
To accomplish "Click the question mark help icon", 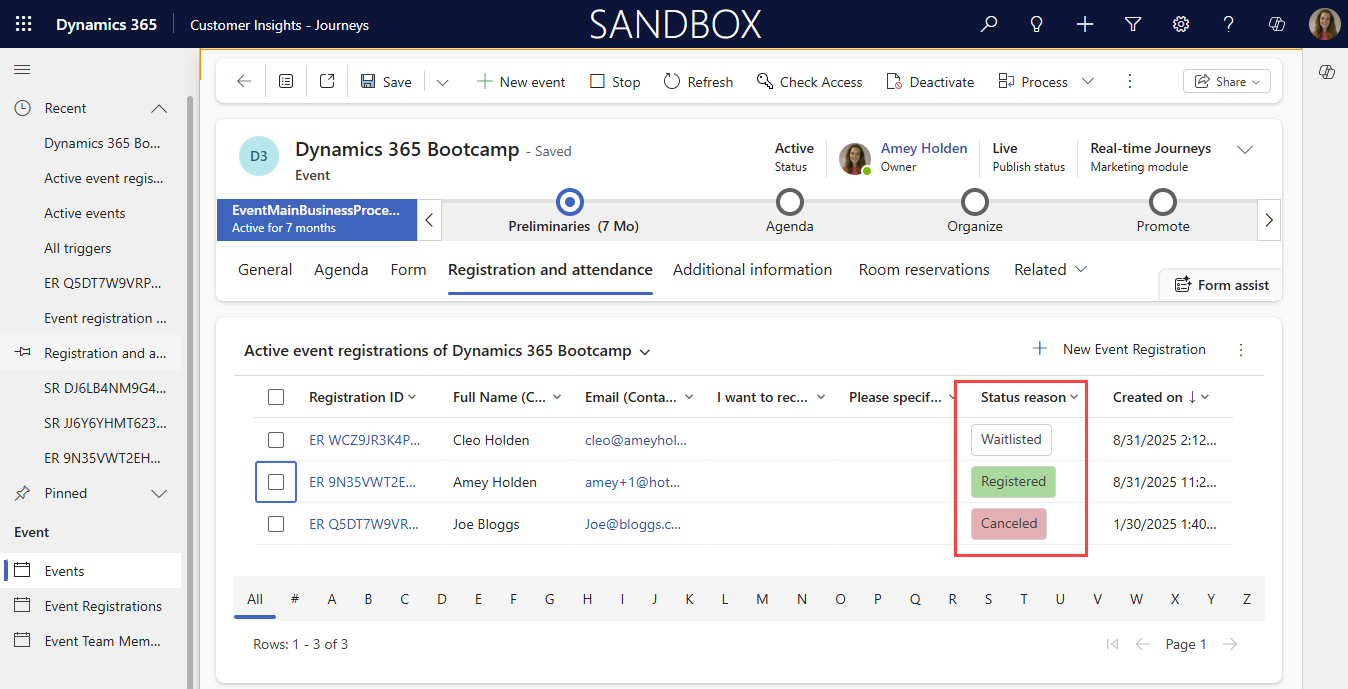I will 1229,24.
